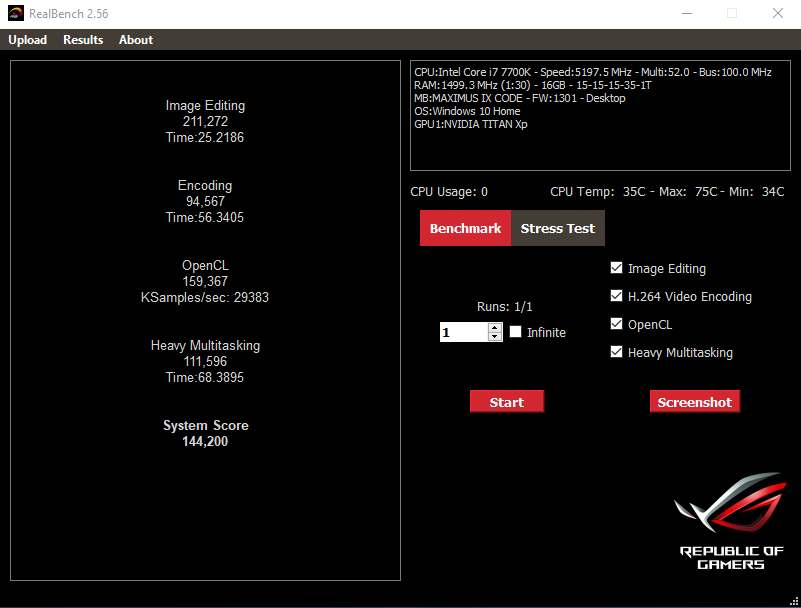This screenshot has height=608, width=801.
Task: Click the MB:MAXIMUS IX CODE line
Action: [x=520, y=98]
